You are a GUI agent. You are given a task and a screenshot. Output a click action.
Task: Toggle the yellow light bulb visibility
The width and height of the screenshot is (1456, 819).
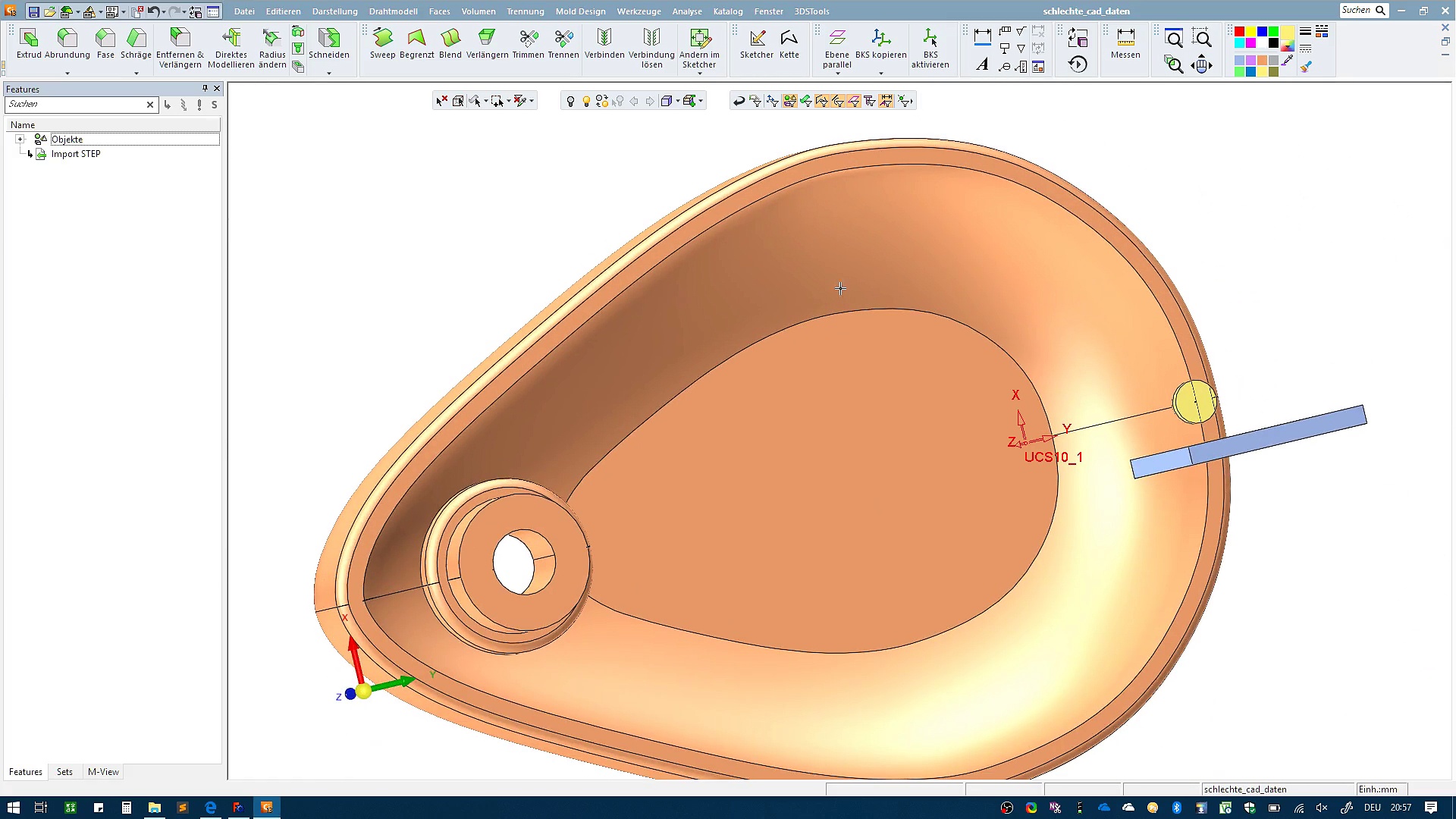[x=586, y=101]
